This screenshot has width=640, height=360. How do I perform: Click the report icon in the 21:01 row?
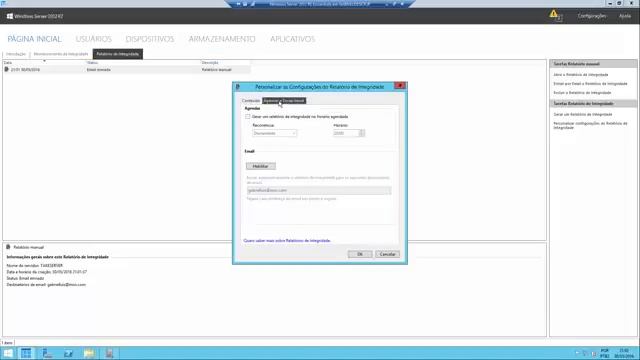6,70
